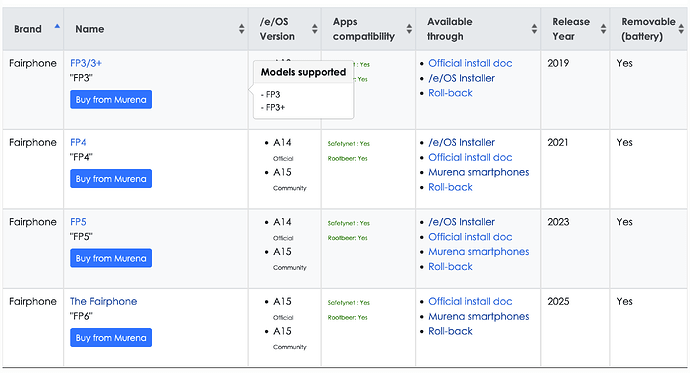Click the "FP4" codename text
690x373 pixels.
(81, 157)
